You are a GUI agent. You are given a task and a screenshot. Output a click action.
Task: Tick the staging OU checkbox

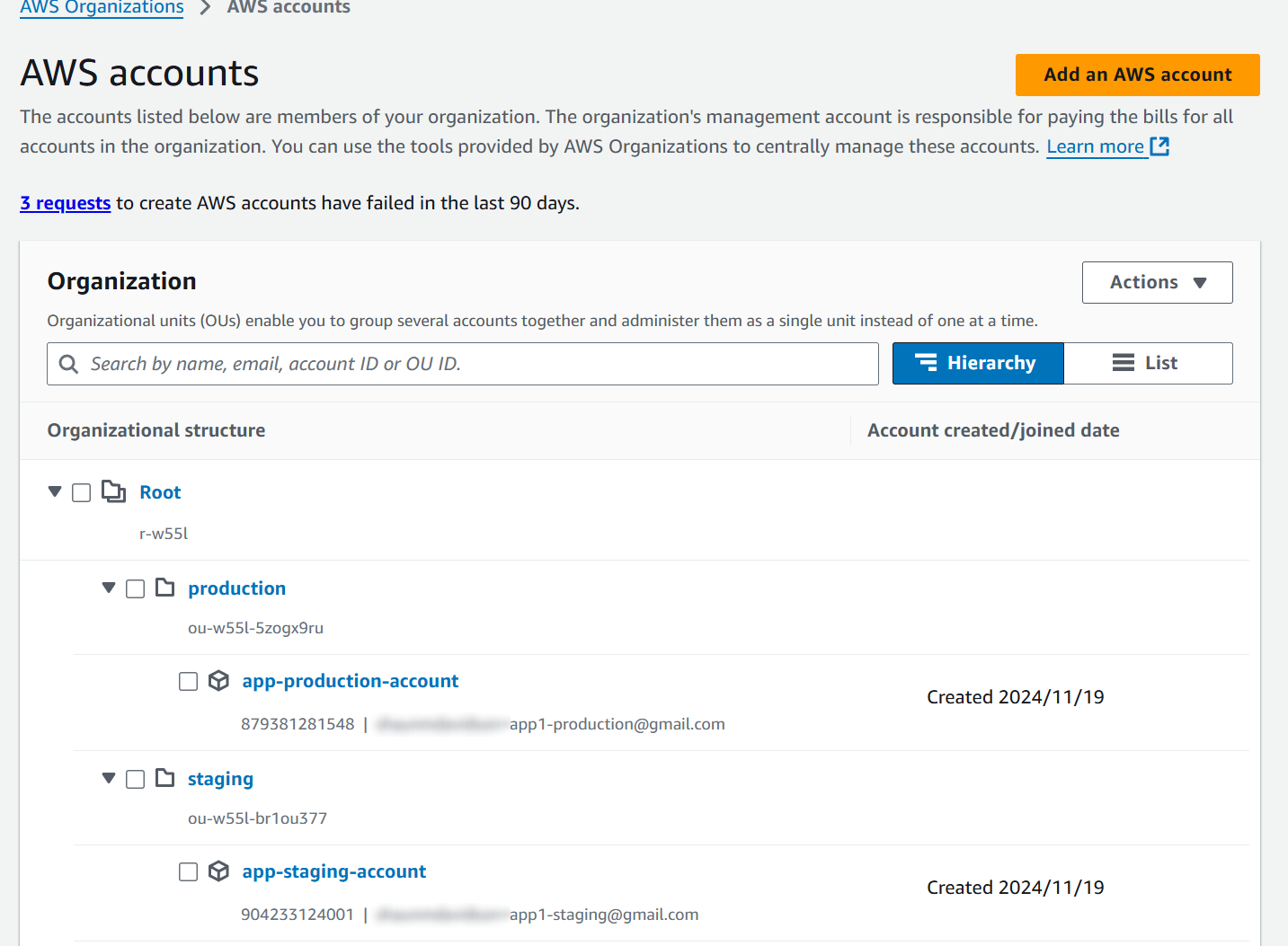pos(136,780)
